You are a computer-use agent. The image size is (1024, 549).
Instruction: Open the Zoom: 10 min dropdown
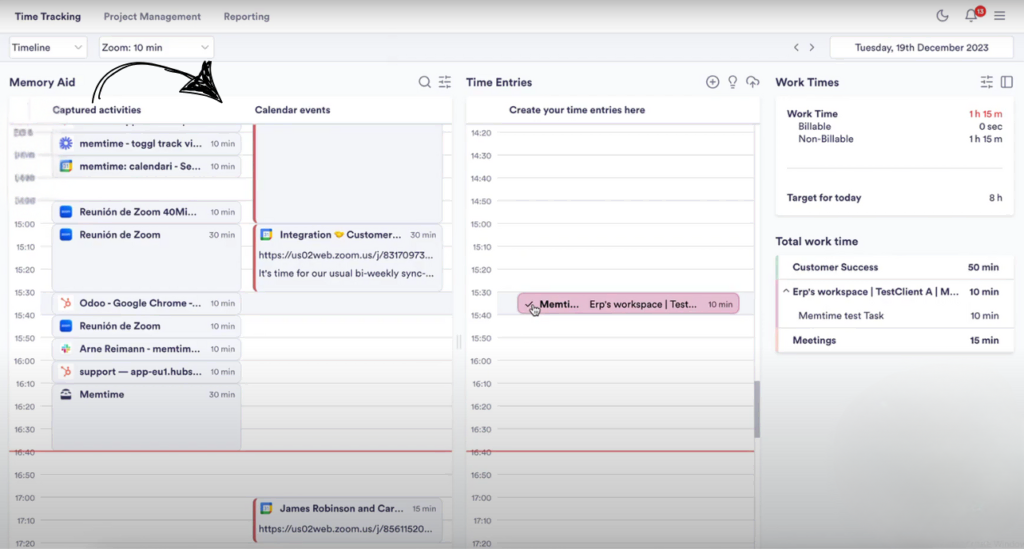156,47
